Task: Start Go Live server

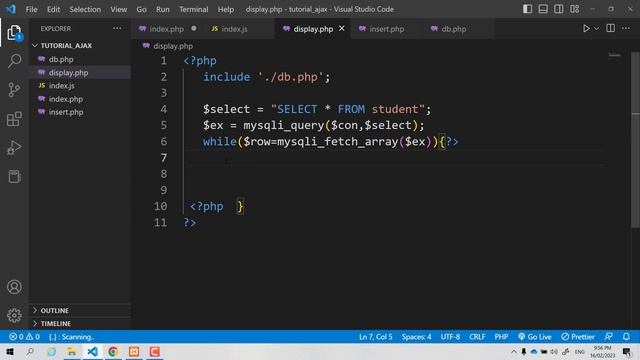Action: [535, 337]
